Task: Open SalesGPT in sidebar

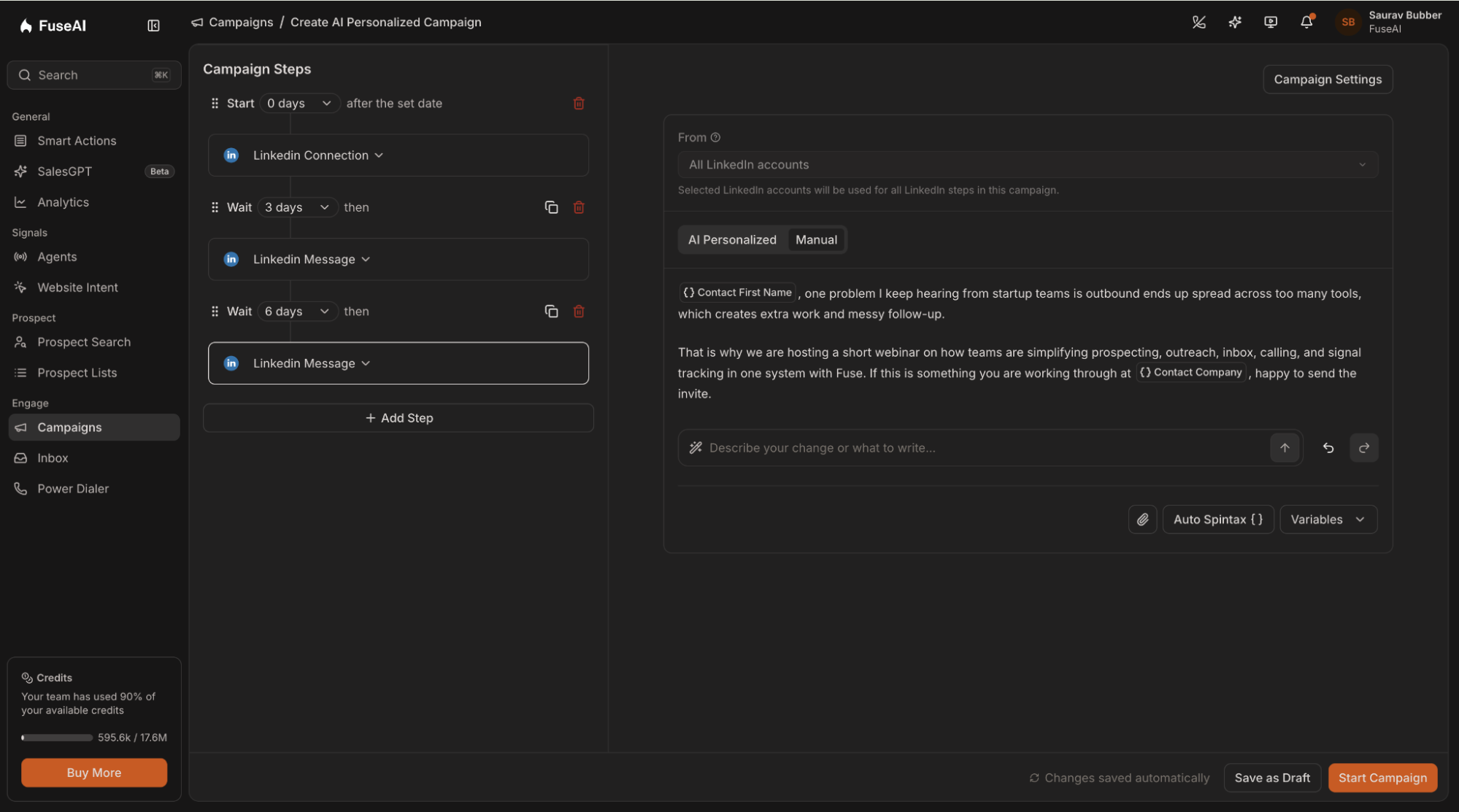Action: [x=93, y=171]
